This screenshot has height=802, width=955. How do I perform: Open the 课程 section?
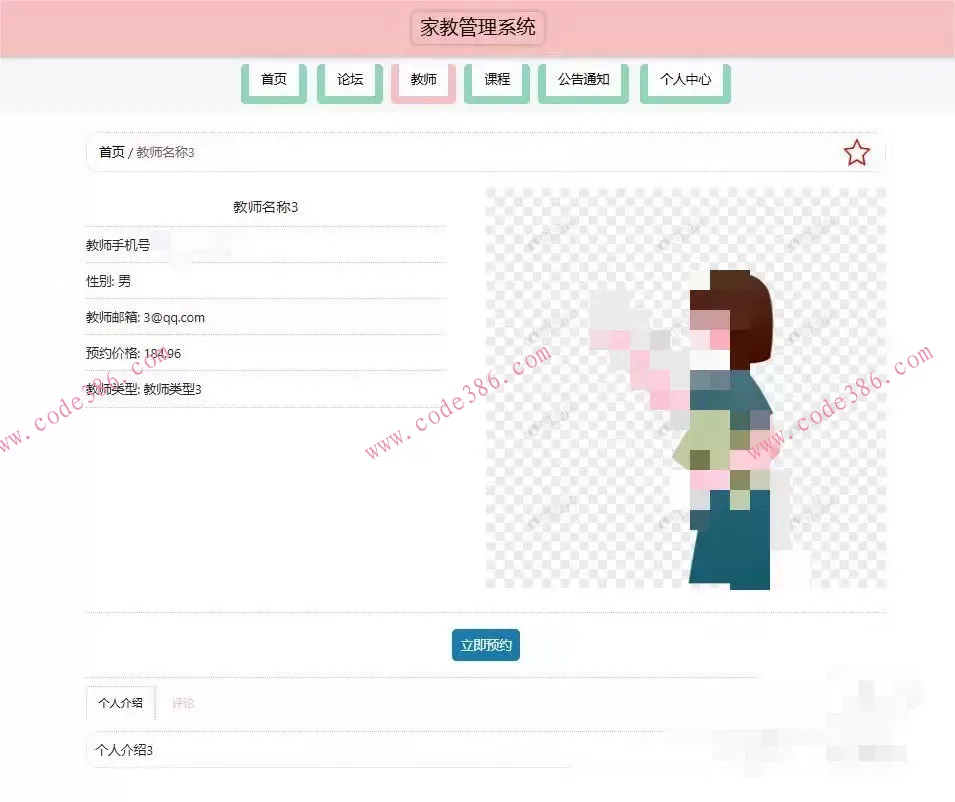pyautogui.click(x=496, y=81)
